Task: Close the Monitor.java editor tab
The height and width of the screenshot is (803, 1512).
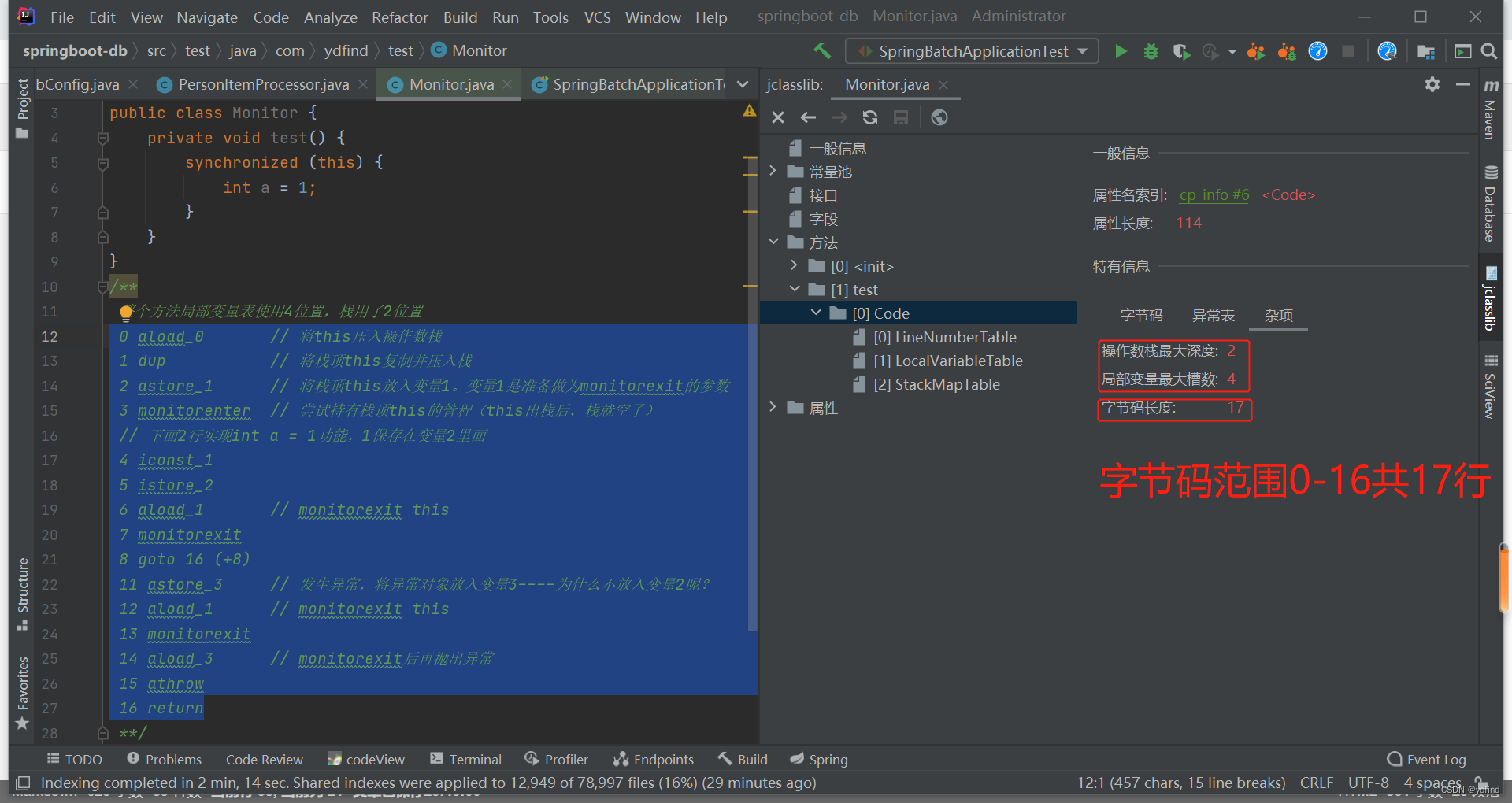Action: pos(507,84)
